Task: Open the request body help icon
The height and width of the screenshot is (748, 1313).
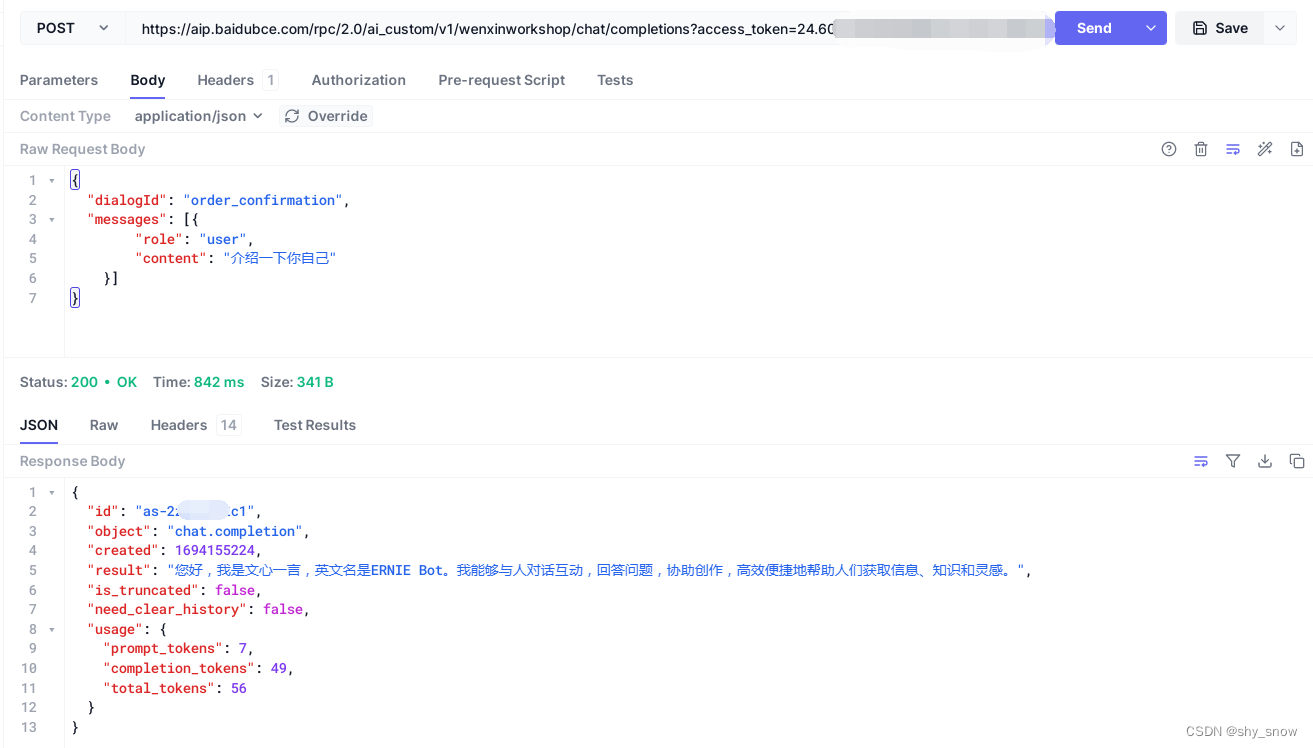Action: click(1169, 149)
